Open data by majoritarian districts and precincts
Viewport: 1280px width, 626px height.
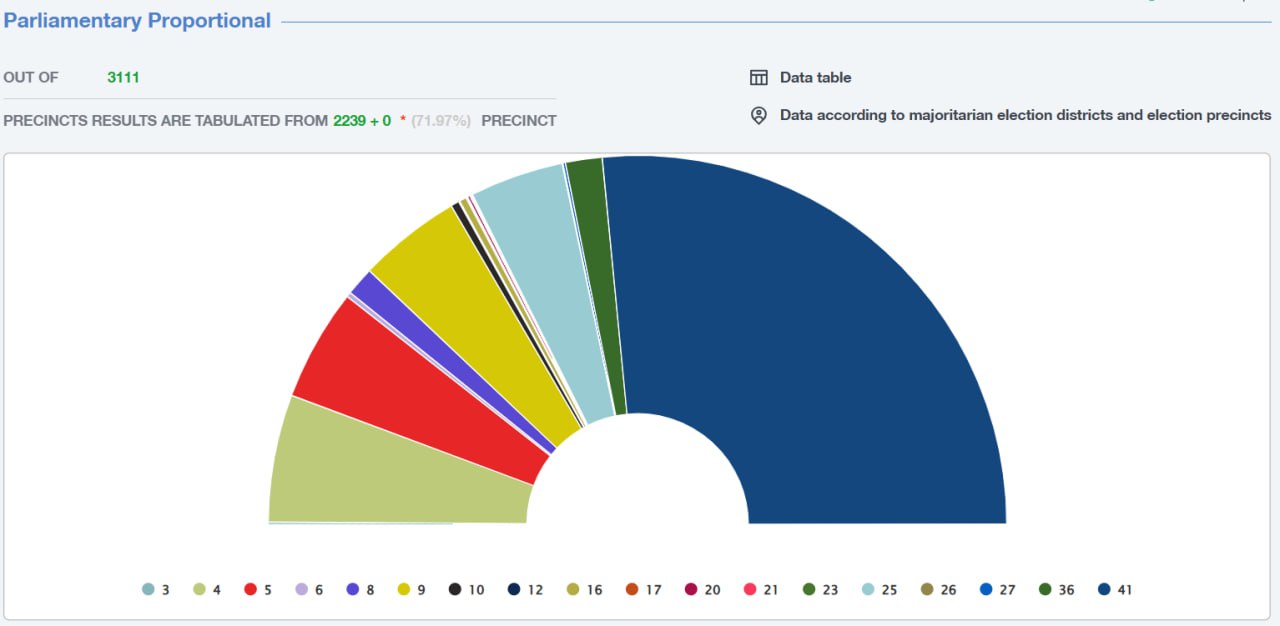[1025, 115]
